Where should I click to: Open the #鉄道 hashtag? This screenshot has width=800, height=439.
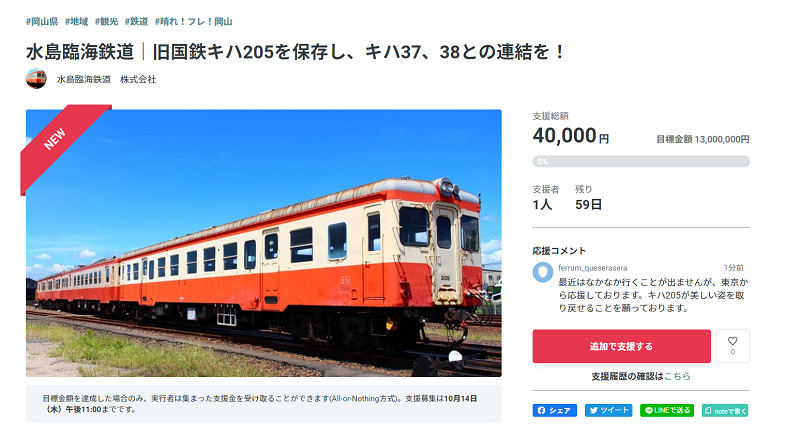coord(137,21)
